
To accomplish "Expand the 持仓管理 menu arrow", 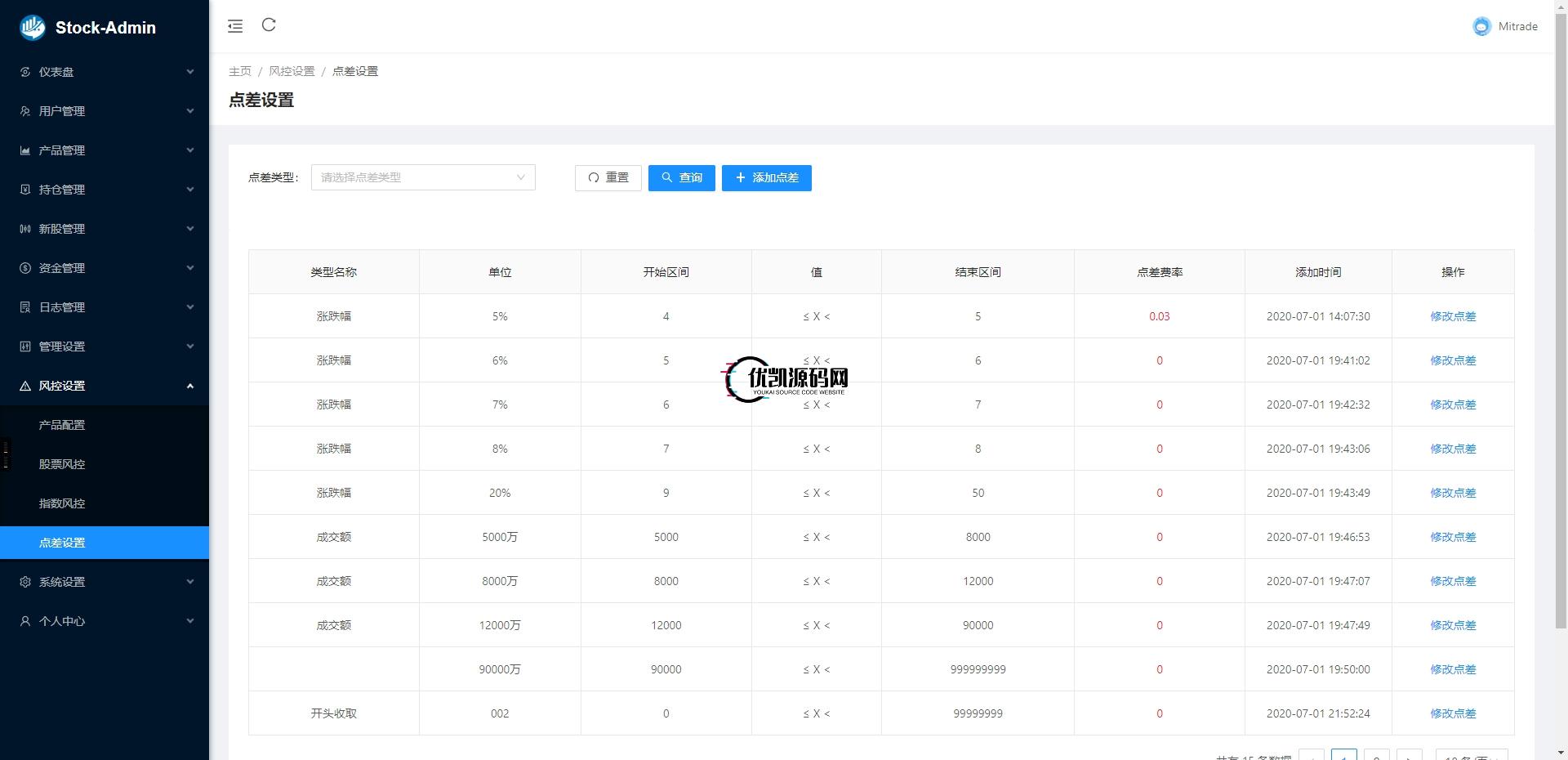I will (190, 190).
